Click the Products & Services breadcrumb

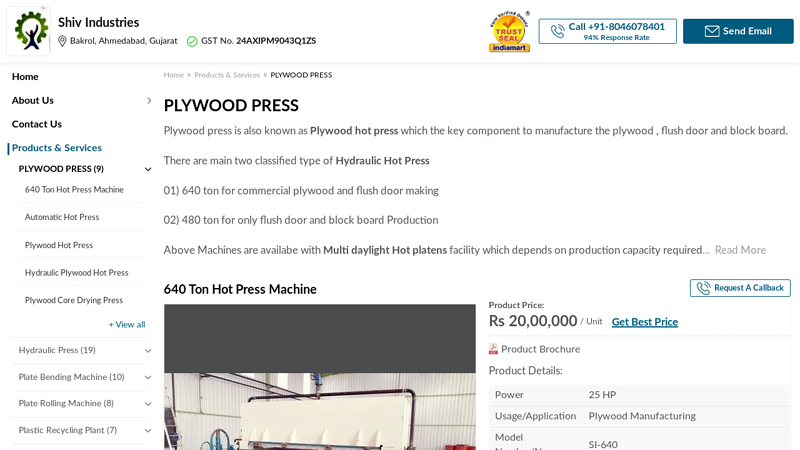click(x=227, y=75)
